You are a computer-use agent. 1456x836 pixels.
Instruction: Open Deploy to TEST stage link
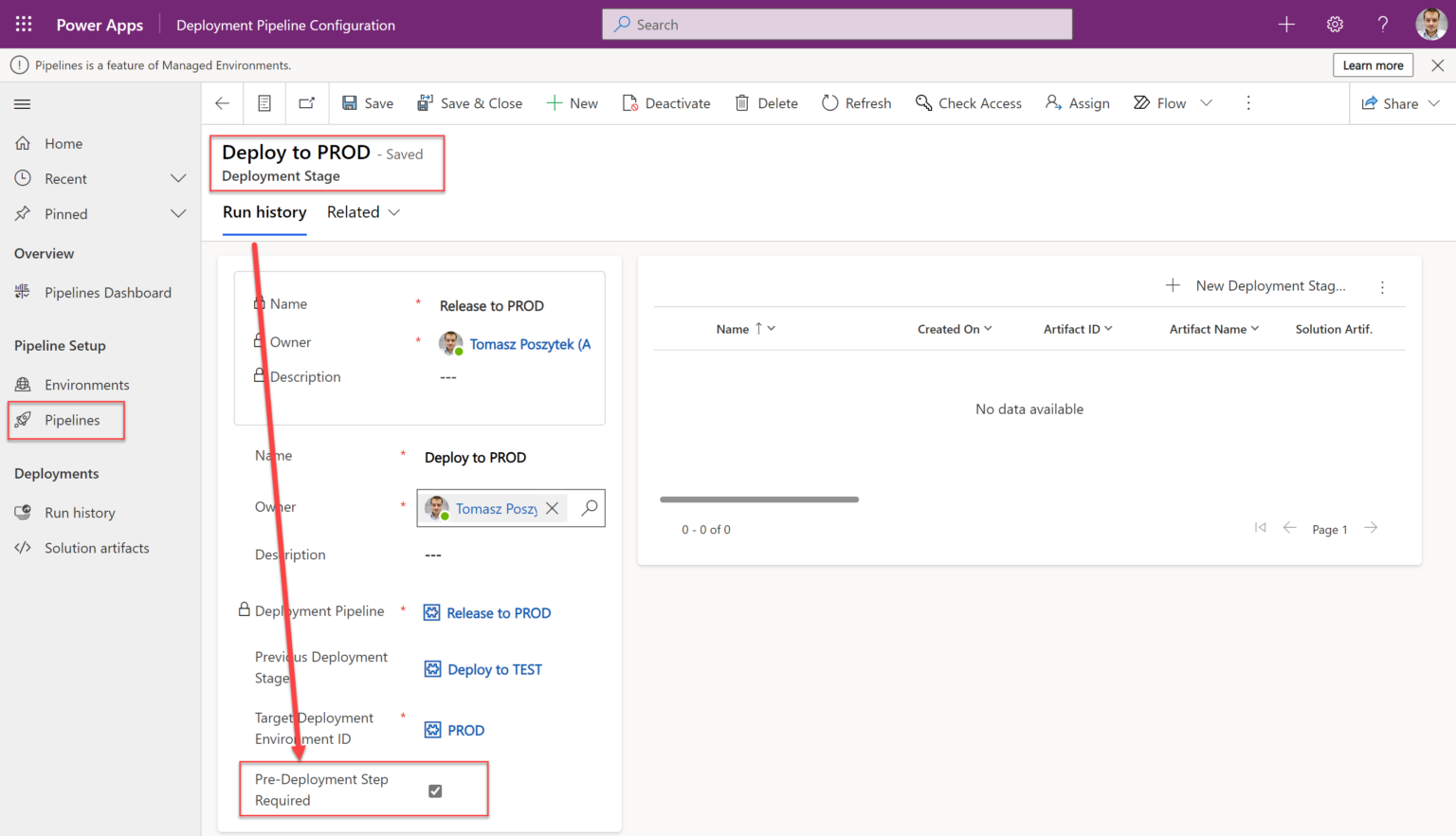click(495, 670)
